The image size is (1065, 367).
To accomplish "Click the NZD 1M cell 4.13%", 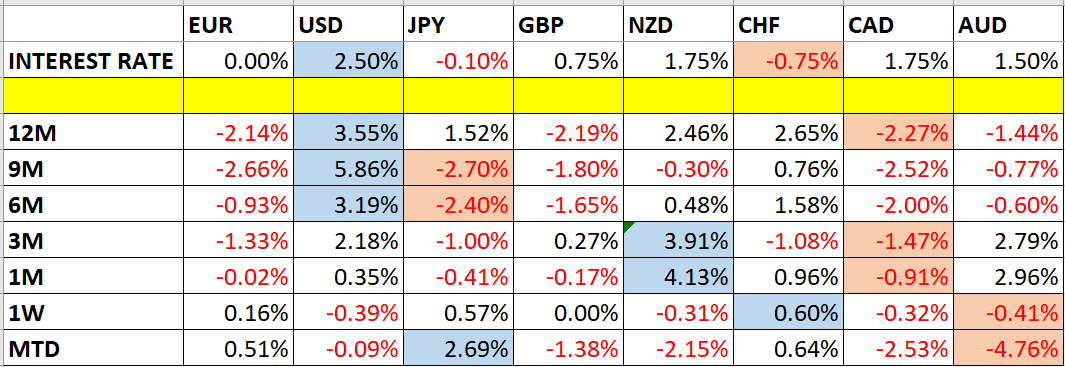I will pos(679,277).
